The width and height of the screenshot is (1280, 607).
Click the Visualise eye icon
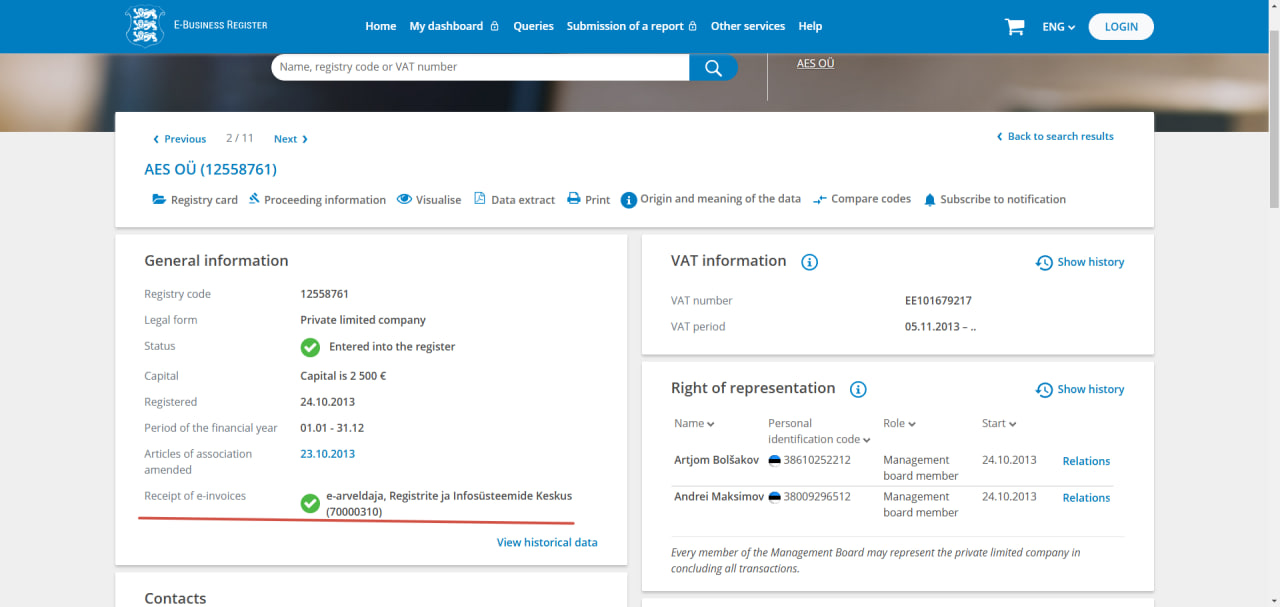[404, 199]
